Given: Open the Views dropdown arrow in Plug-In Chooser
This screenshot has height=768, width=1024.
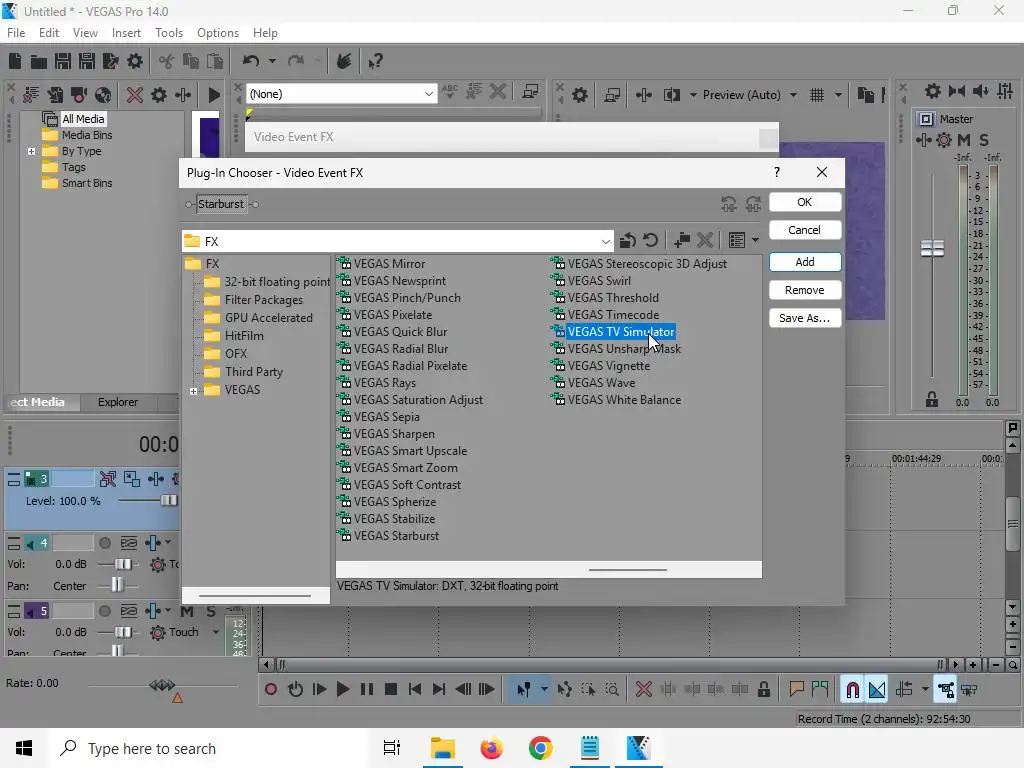Looking at the screenshot, I should [755, 240].
